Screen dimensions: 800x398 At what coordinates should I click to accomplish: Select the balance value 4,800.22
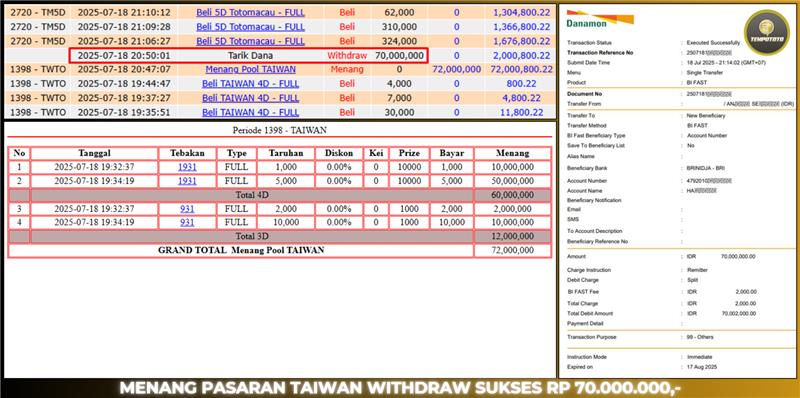pos(521,98)
